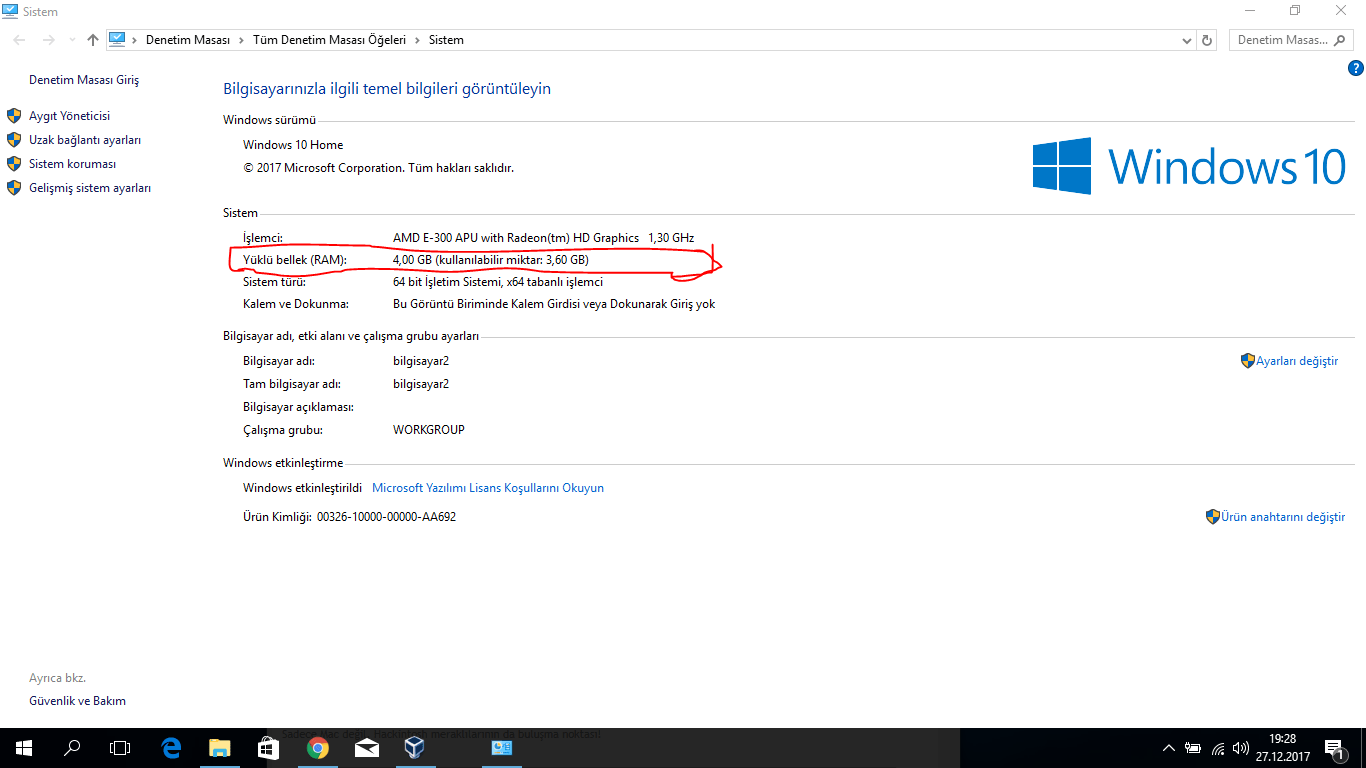Open taskbar search
This screenshot has height=768, width=1366.
tap(72, 748)
